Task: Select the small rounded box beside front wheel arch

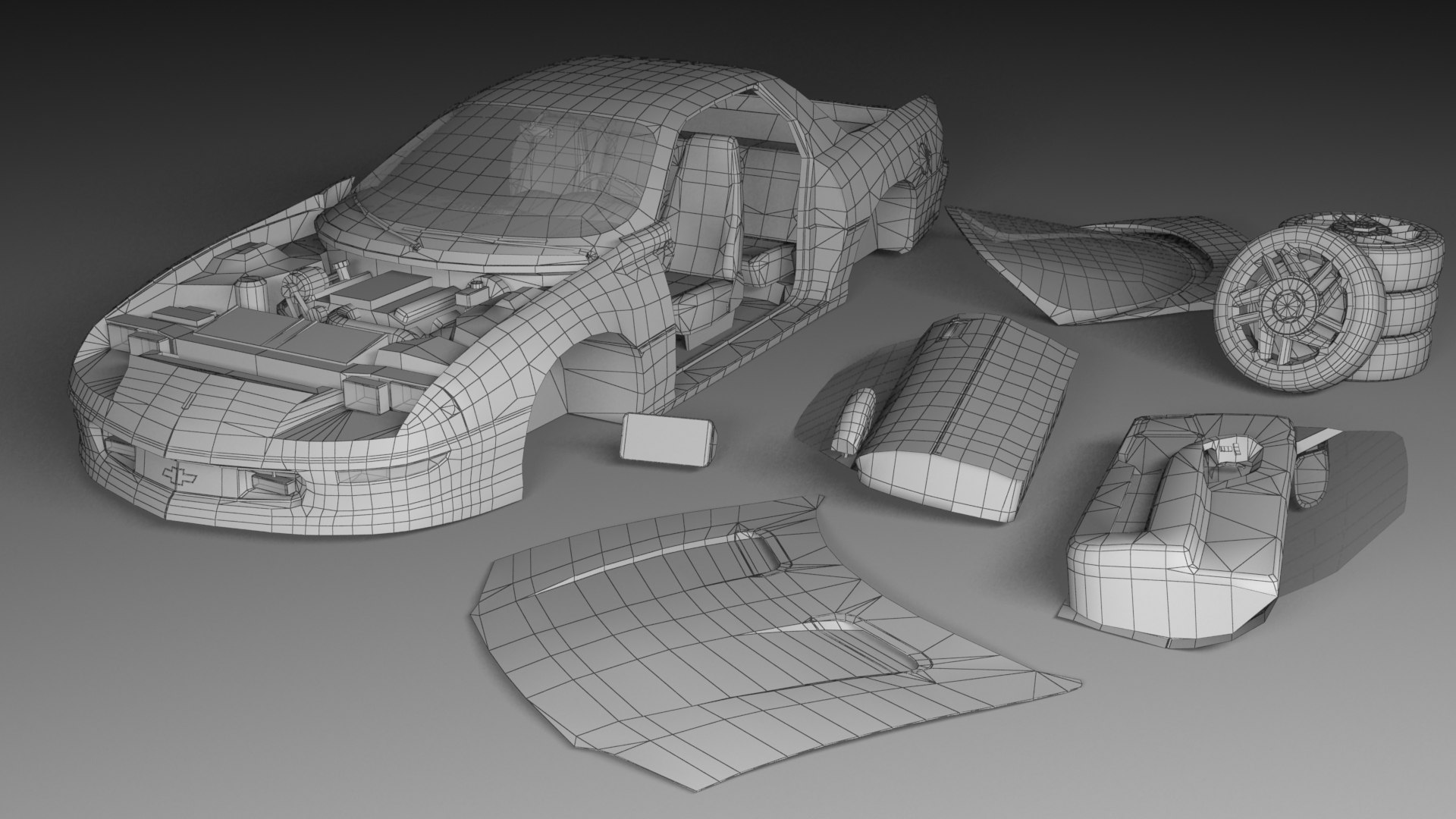Action: (x=667, y=440)
